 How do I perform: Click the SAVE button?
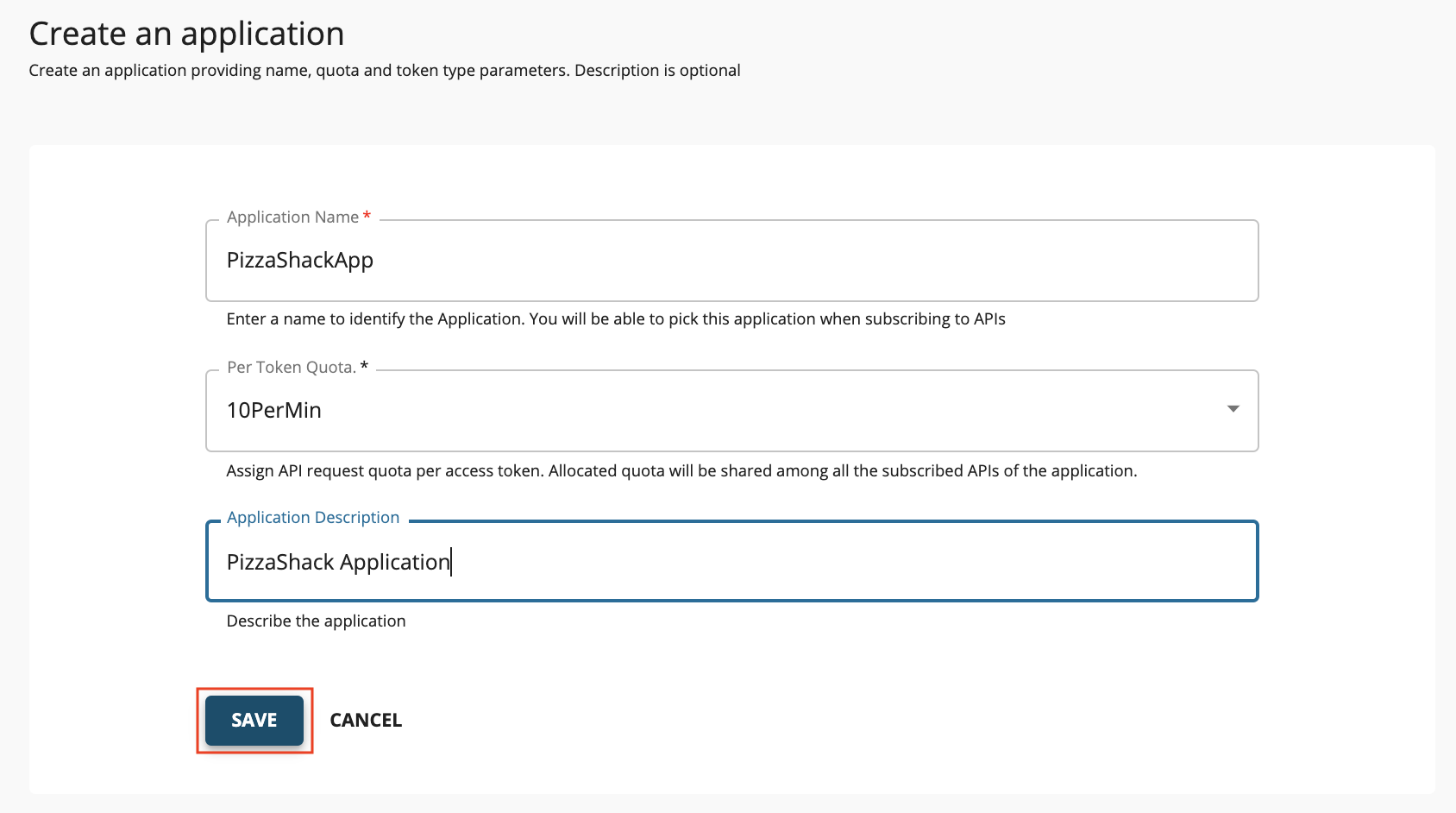click(x=254, y=720)
